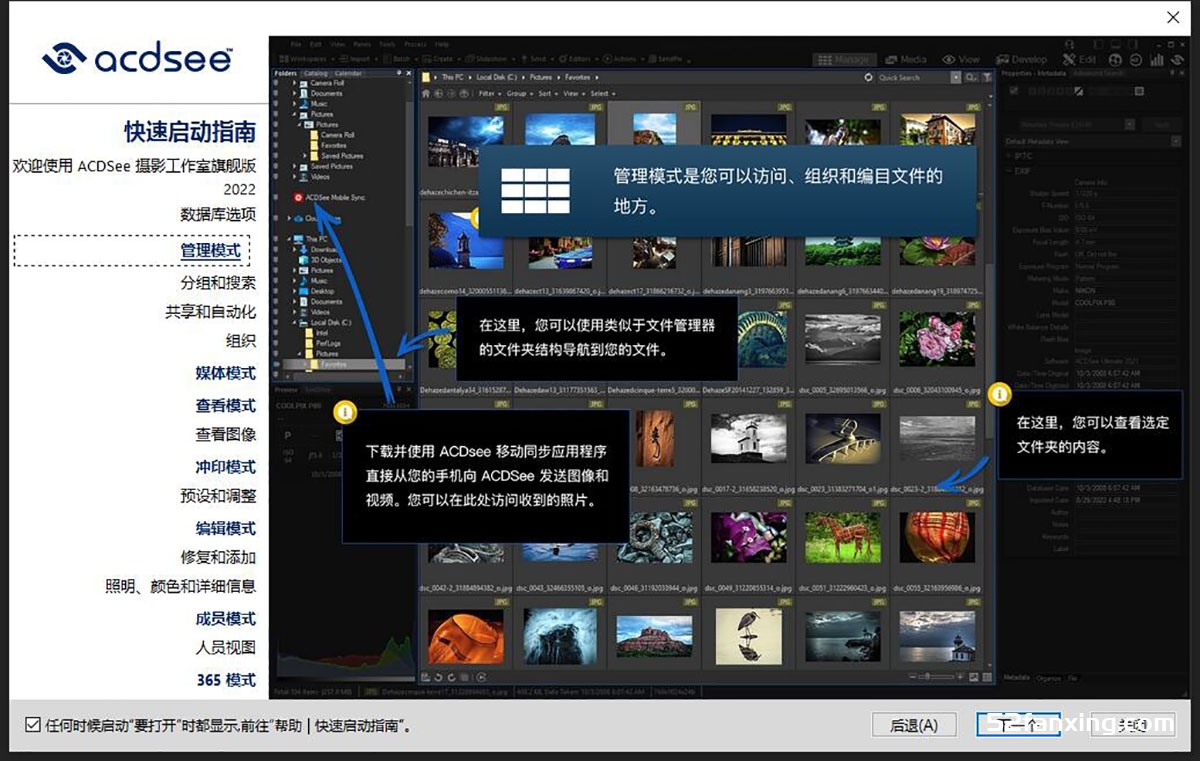
Task: Go to the 分组和搜索 page
Action: pos(218,283)
